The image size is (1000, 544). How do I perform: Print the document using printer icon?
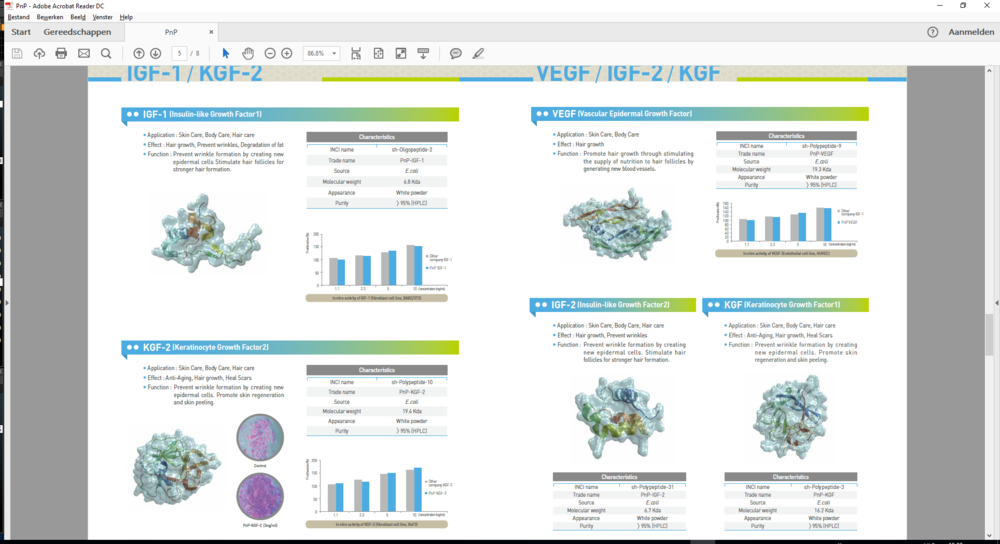coord(61,54)
